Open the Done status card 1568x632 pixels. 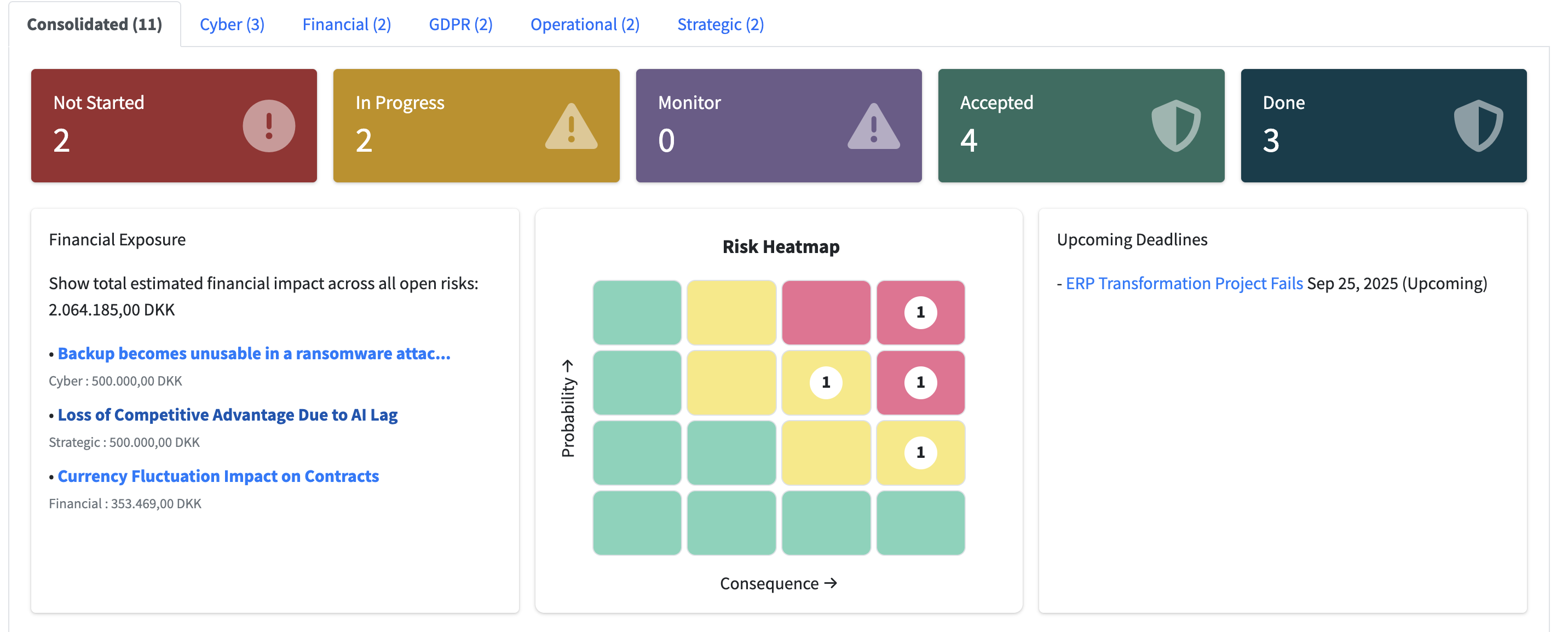click(x=1384, y=125)
